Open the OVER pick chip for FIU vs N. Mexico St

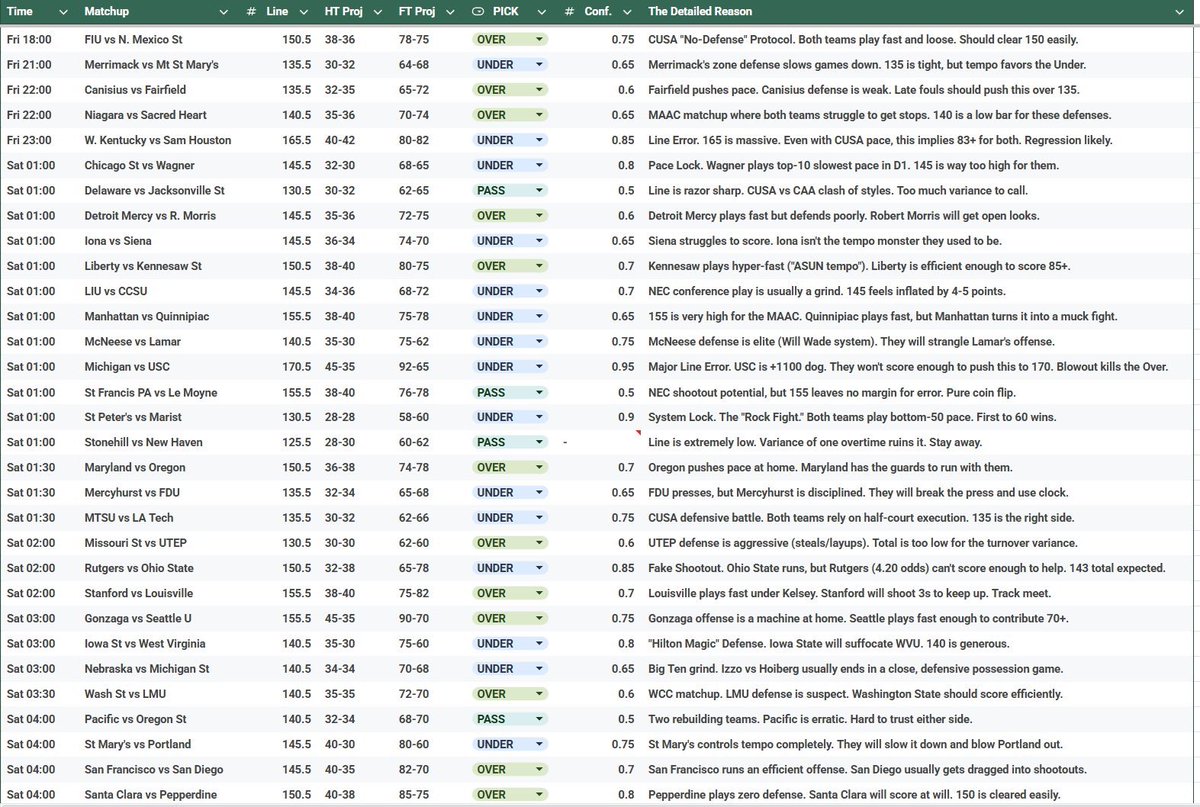coord(510,39)
